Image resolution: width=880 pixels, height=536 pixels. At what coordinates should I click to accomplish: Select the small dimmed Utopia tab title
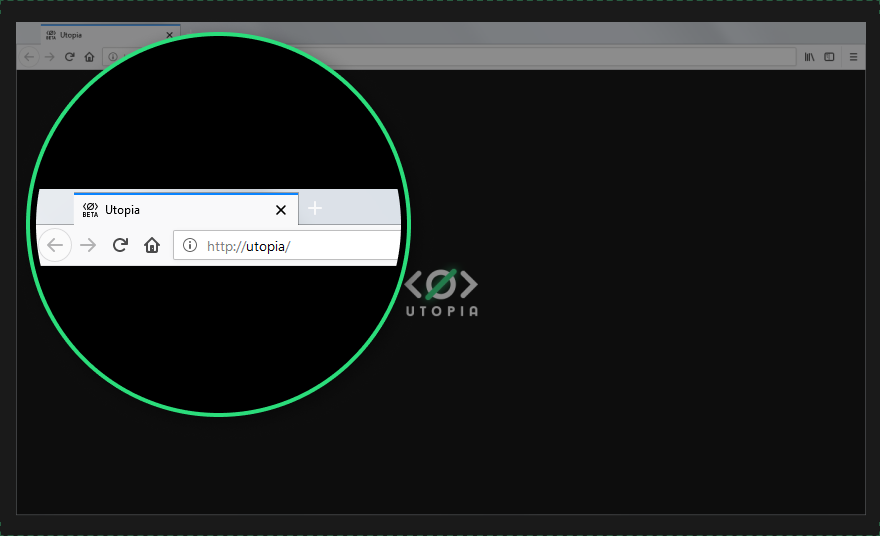pyautogui.click(x=71, y=35)
